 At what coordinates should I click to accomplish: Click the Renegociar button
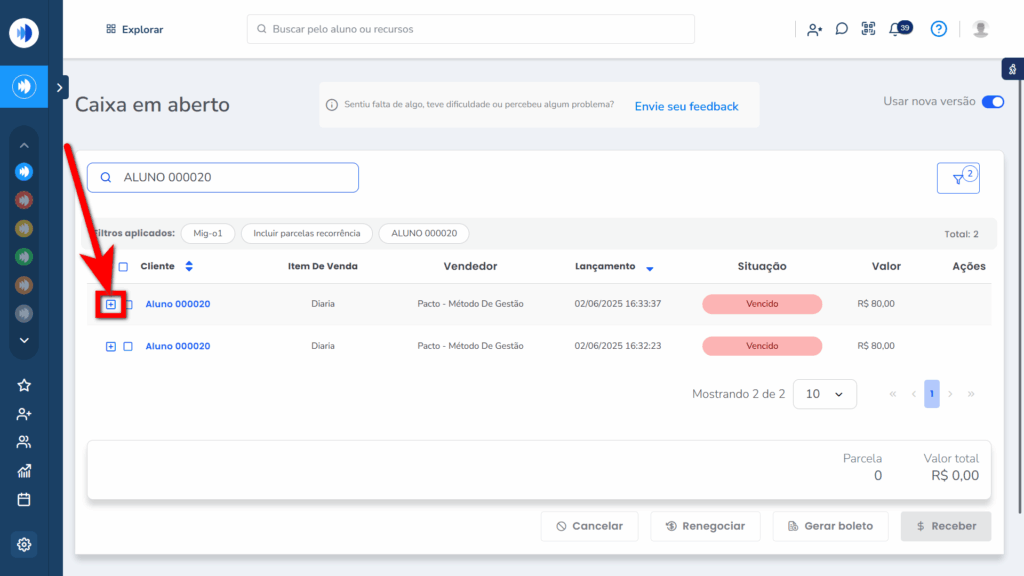705,526
